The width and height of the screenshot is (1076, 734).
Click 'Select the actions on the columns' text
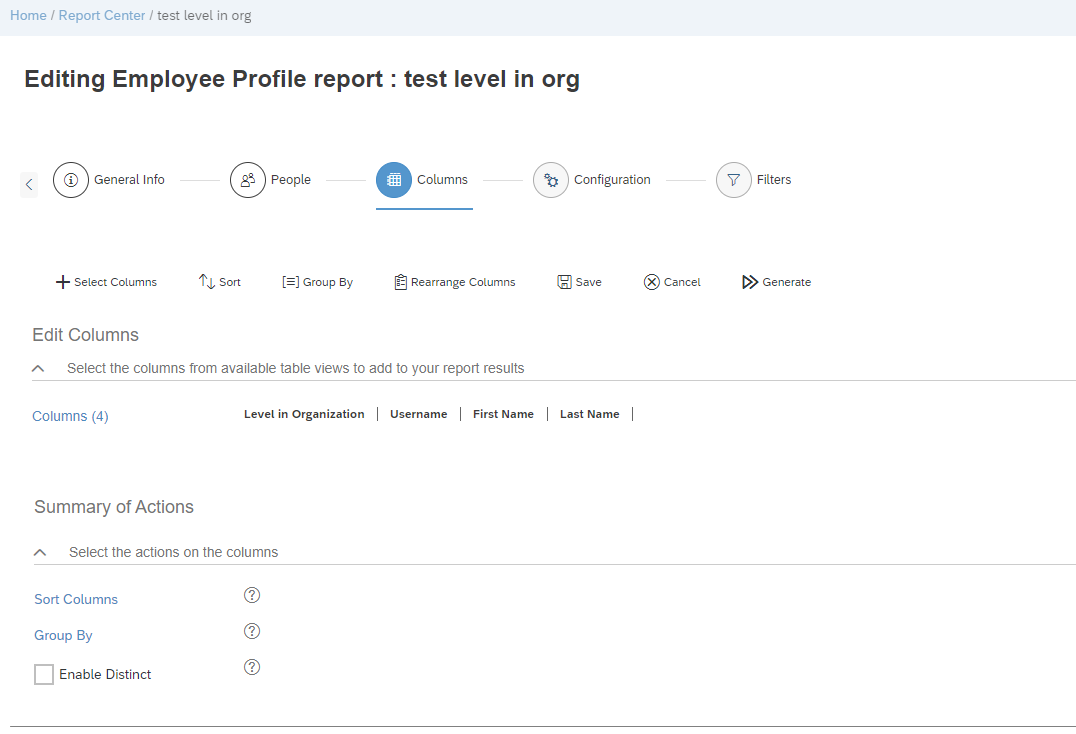pos(174,552)
